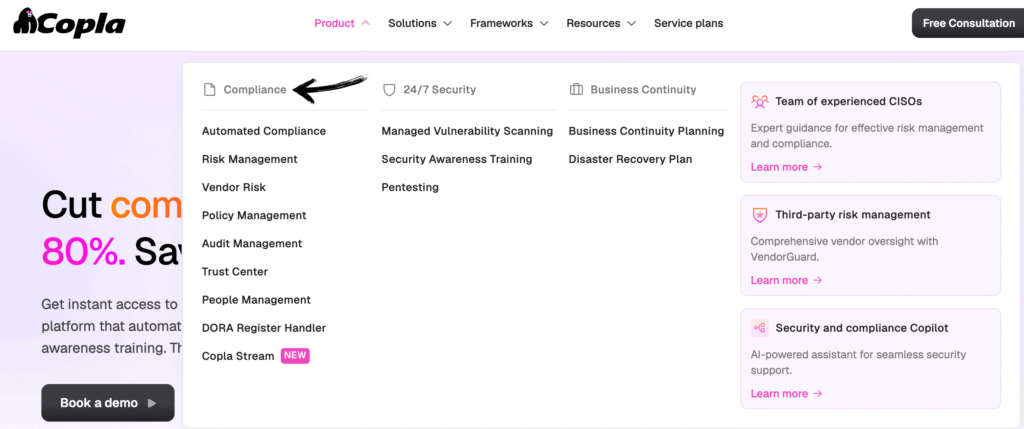Open Learn more for VendorGuard risk management
Screen dimensions: 1024x429
click(786, 280)
